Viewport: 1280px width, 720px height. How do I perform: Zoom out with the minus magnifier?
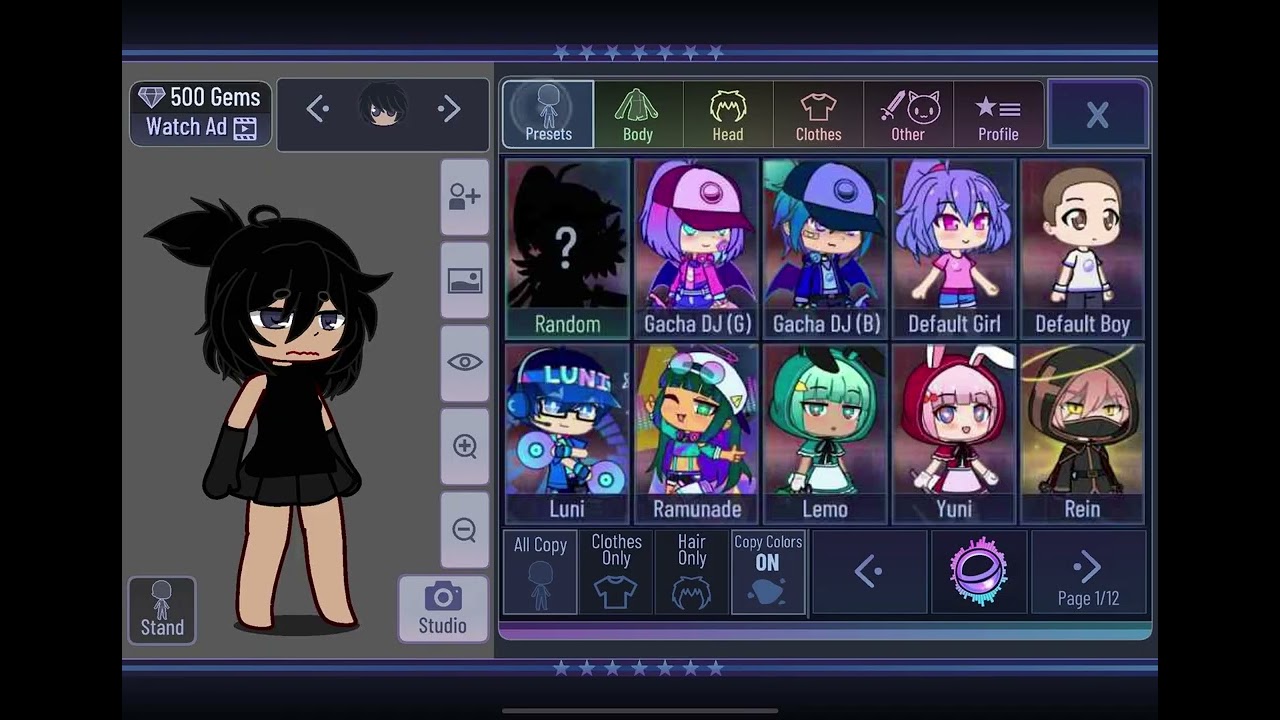click(x=465, y=530)
